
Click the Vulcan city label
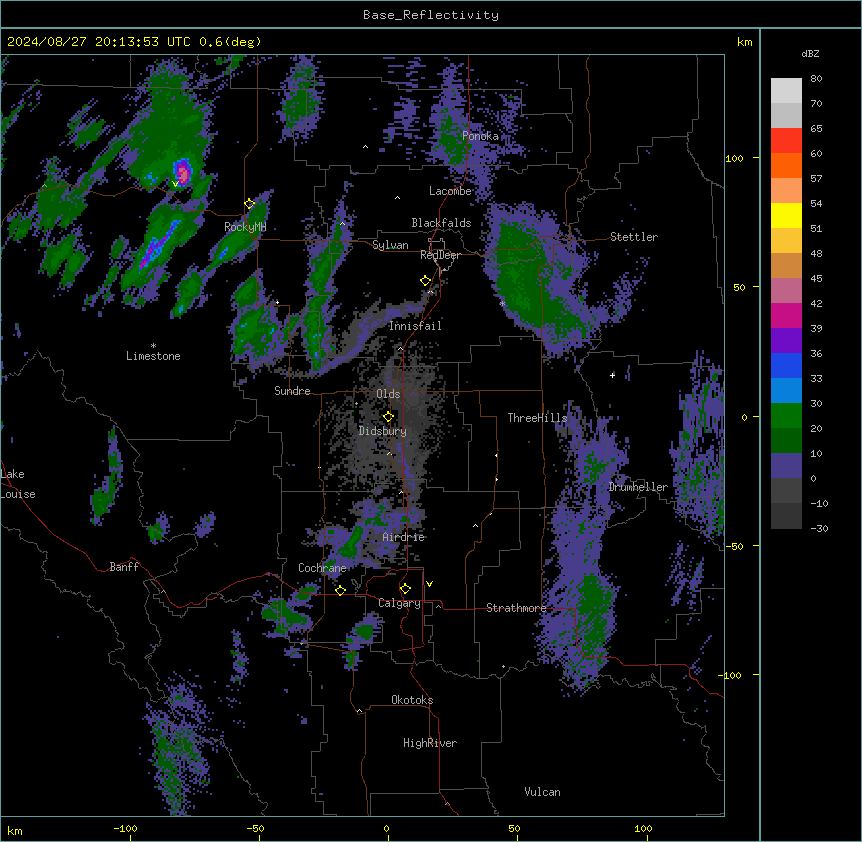pyautogui.click(x=542, y=792)
